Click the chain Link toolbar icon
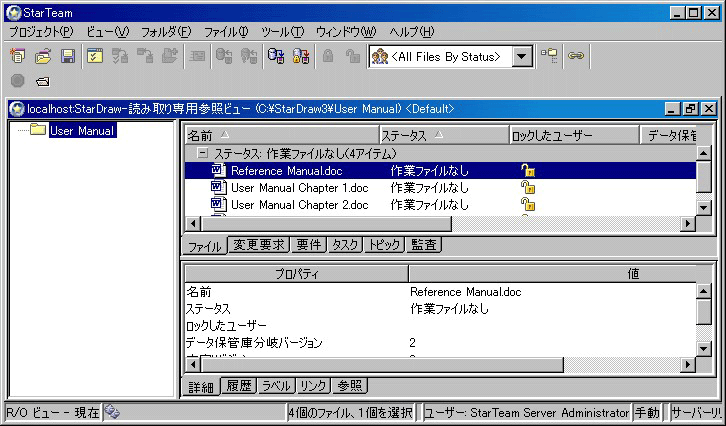Image resolution: width=726 pixels, height=426 pixels. pos(576,56)
